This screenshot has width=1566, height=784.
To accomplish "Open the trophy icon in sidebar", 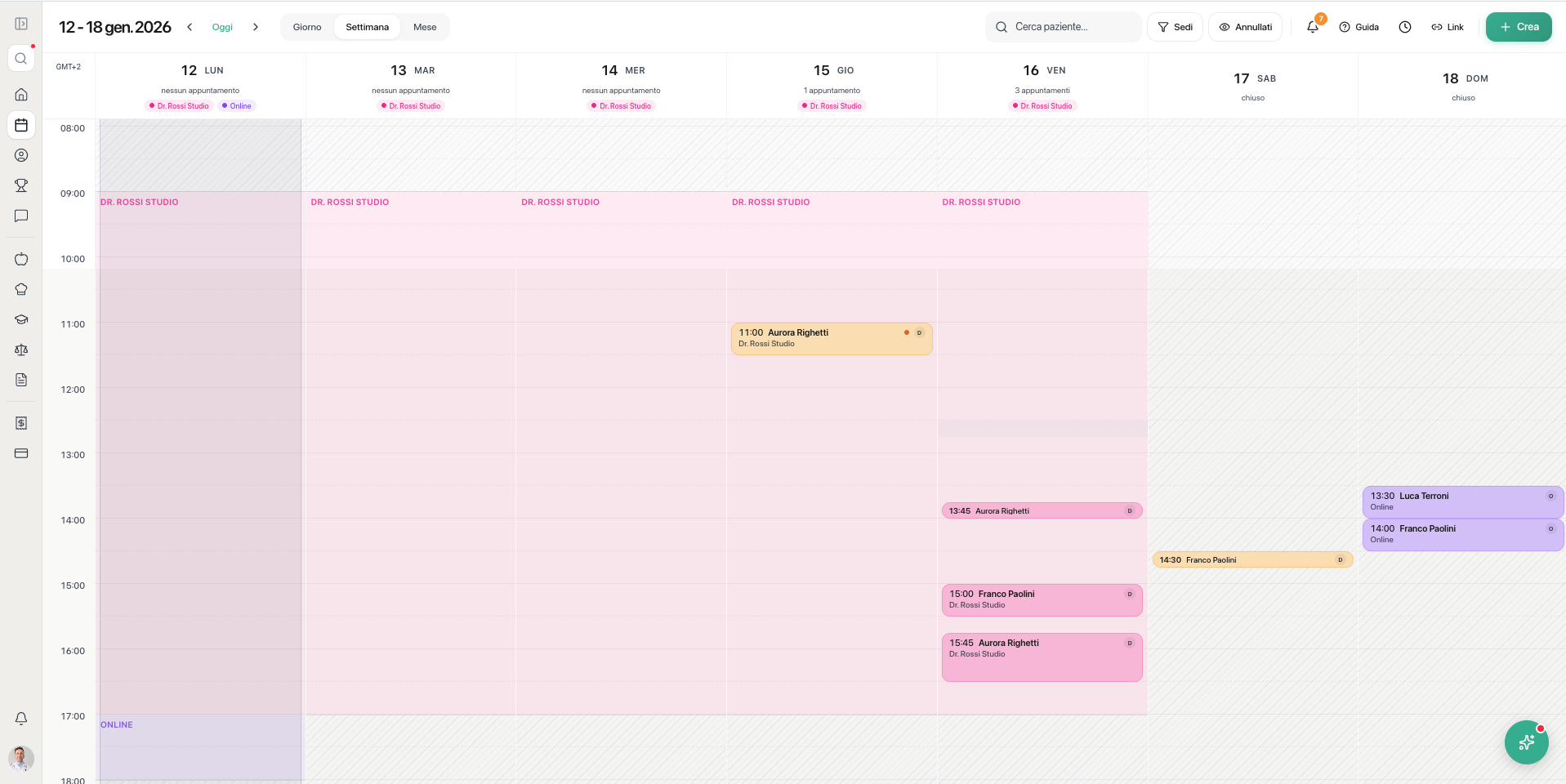I will (x=21, y=185).
